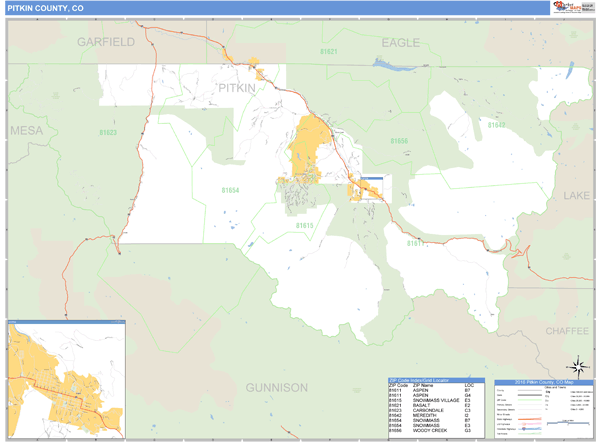
Task: Select the MESA county label
Action: pyautogui.click(x=27, y=131)
